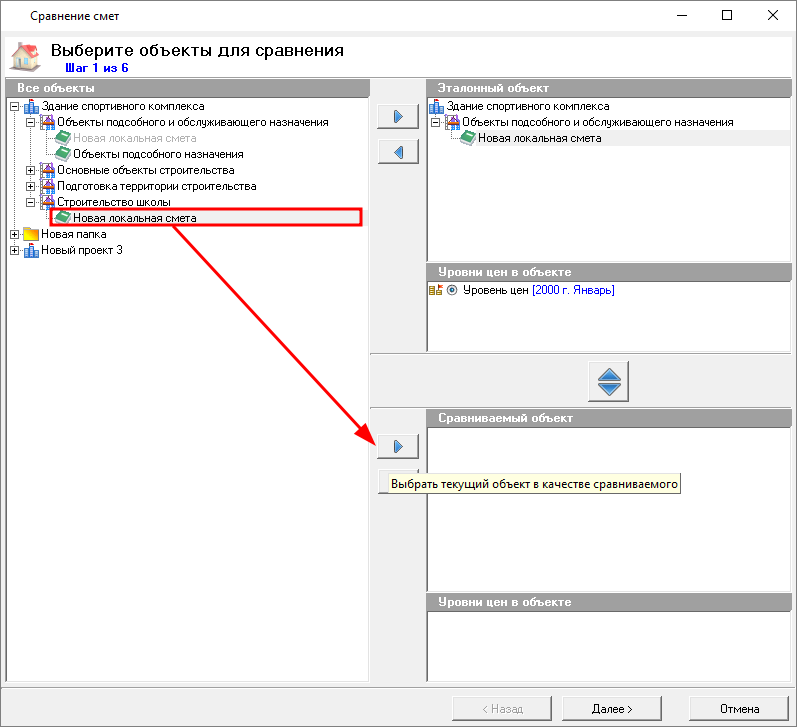Click the 2000 г. Январь price link

coord(573,290)
